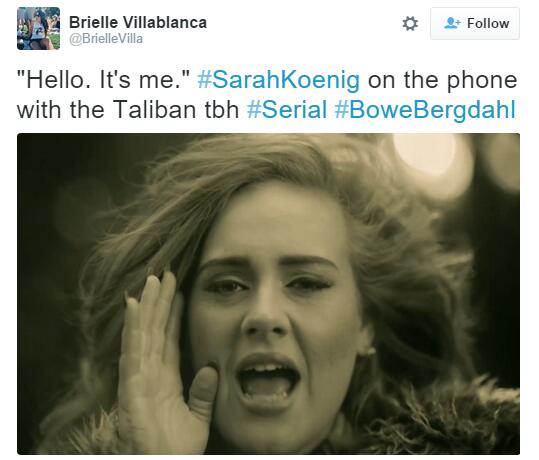
Task: Open the gear settings icon
Action: tap(410, 23)
